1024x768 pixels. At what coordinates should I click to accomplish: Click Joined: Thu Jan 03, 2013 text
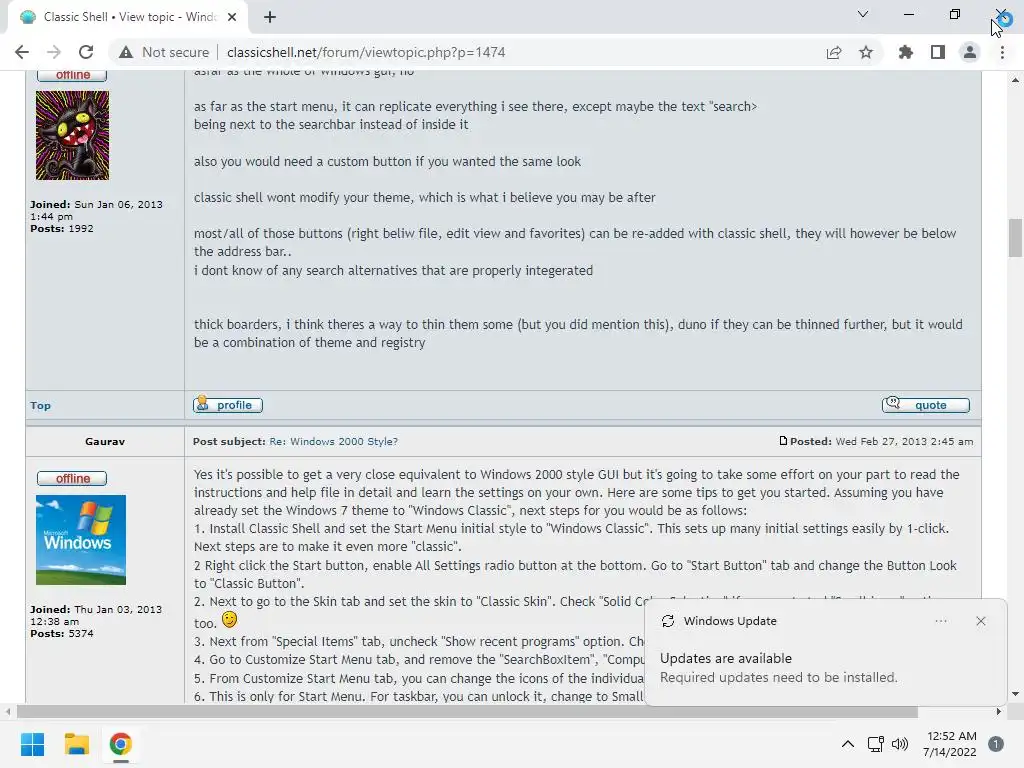pyautogui.click(x=96, y=615)
